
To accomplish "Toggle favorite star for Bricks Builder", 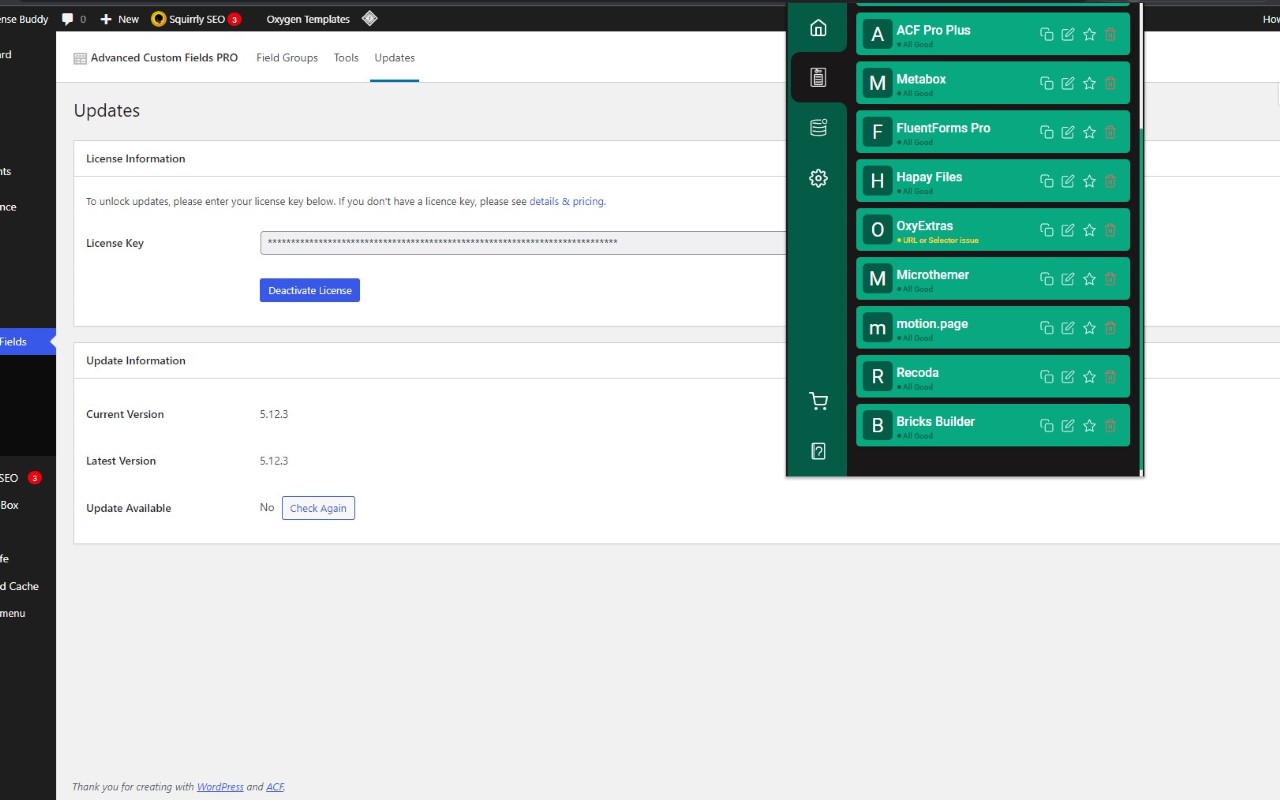I will 1089,426.
